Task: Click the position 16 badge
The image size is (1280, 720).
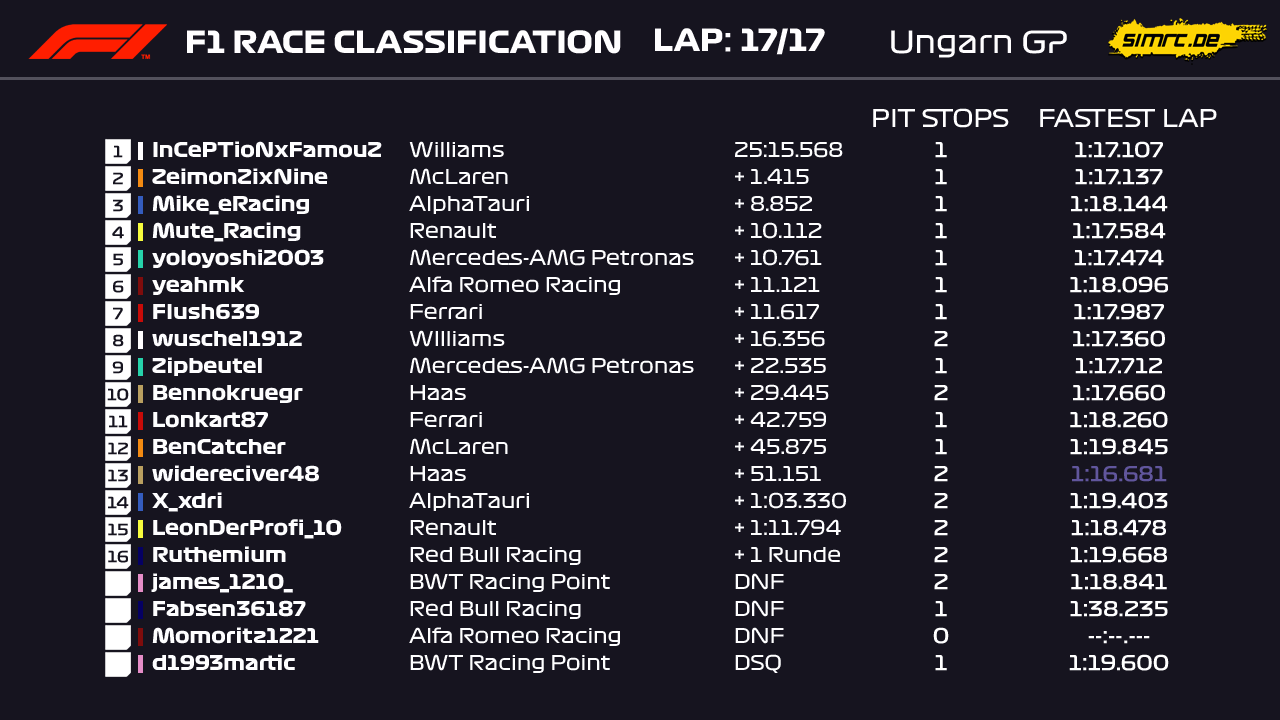Action: (118, 556)
